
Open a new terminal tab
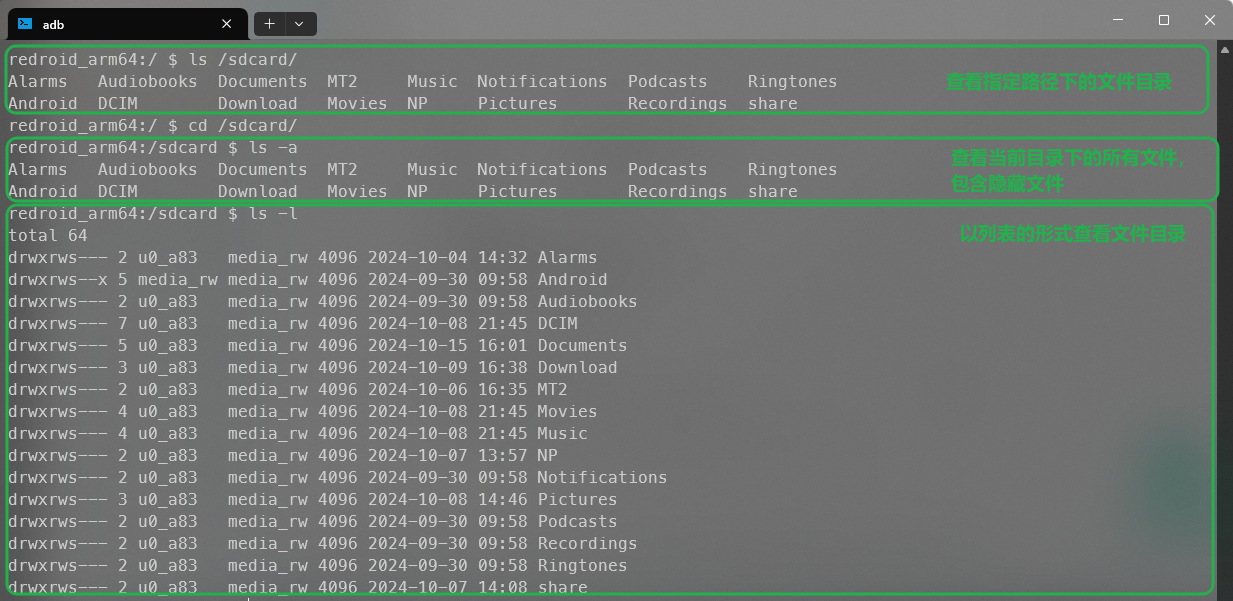(x=270, y=23)
